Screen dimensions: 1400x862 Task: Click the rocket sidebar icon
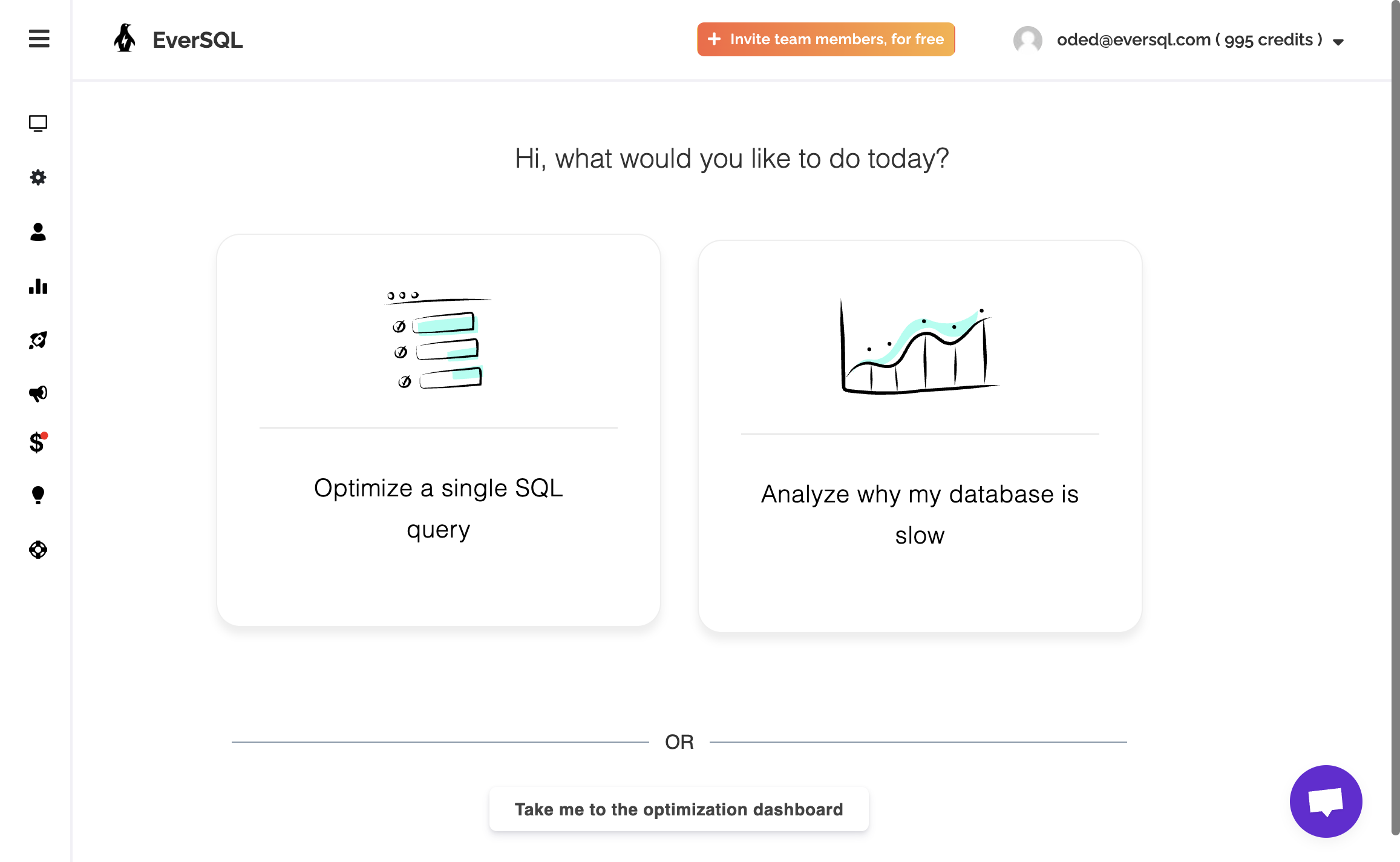pos(38,340)
